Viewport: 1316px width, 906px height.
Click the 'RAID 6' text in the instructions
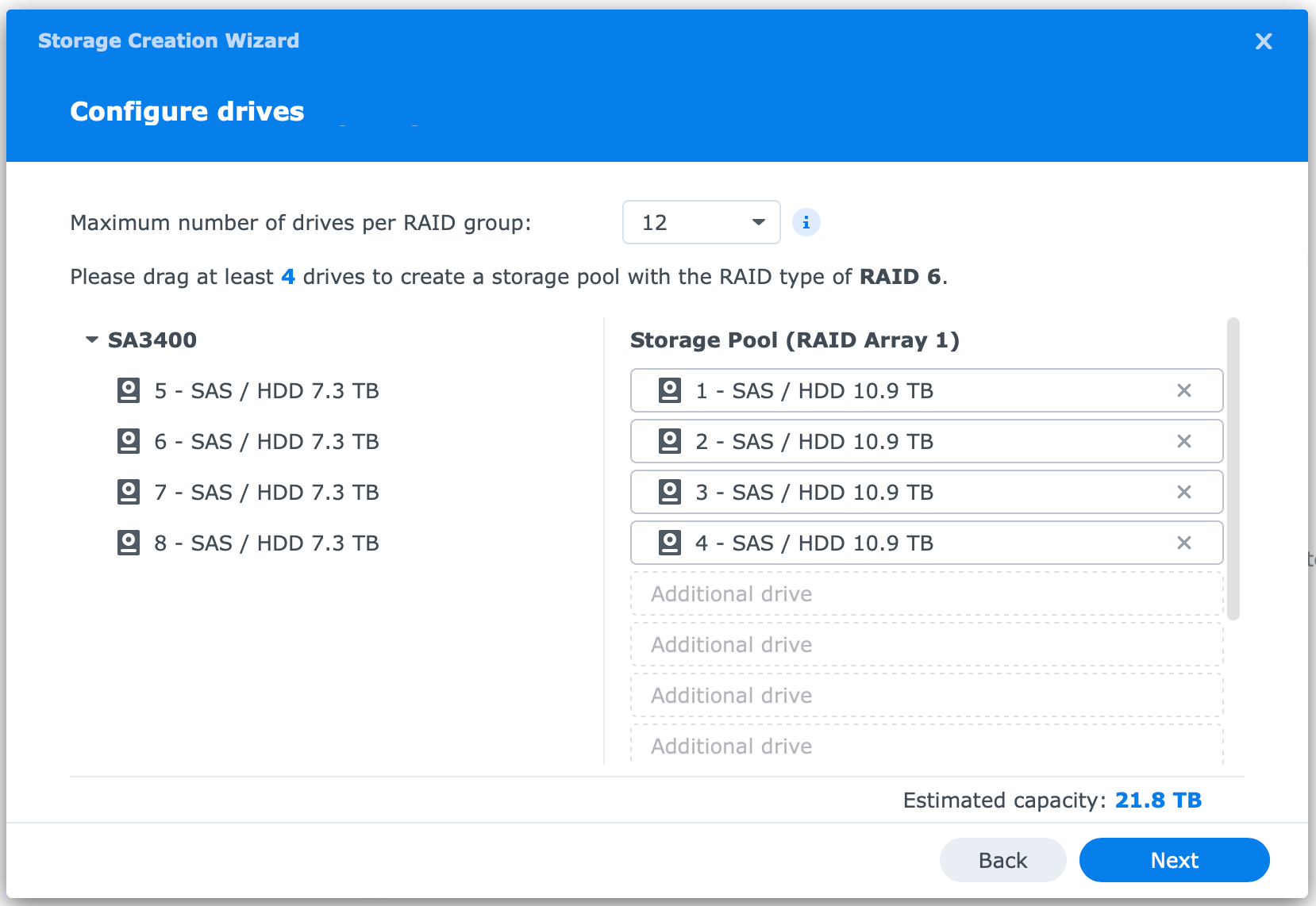tap(901, 276)
